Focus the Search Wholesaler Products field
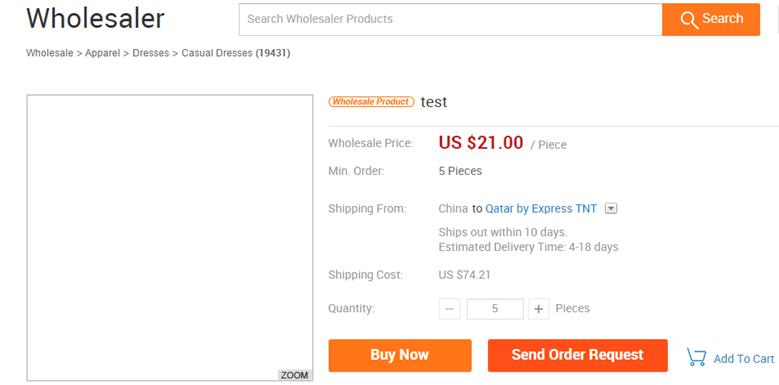Image resolution: width=779 pixels, height=385 pixels. pyautogui.click(x=450, y=19)
